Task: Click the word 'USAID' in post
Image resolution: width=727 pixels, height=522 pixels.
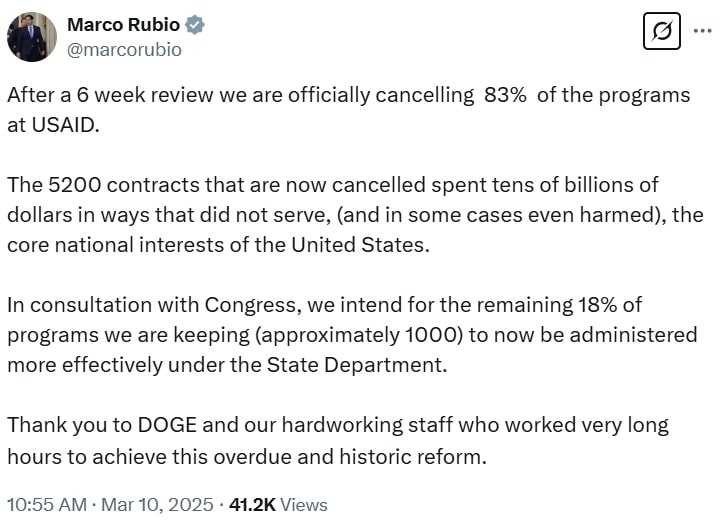Action: coord(64,125)
